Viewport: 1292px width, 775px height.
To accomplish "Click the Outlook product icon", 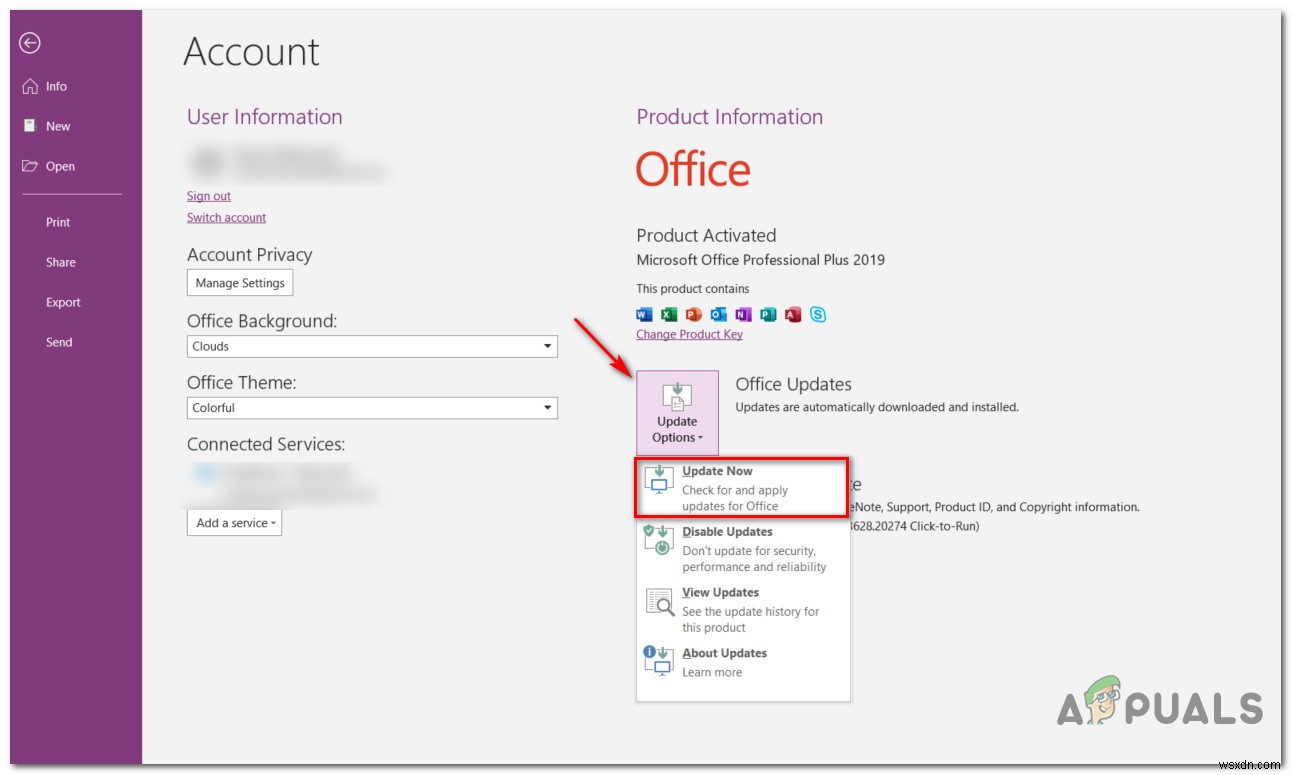I will pos(716,314).
